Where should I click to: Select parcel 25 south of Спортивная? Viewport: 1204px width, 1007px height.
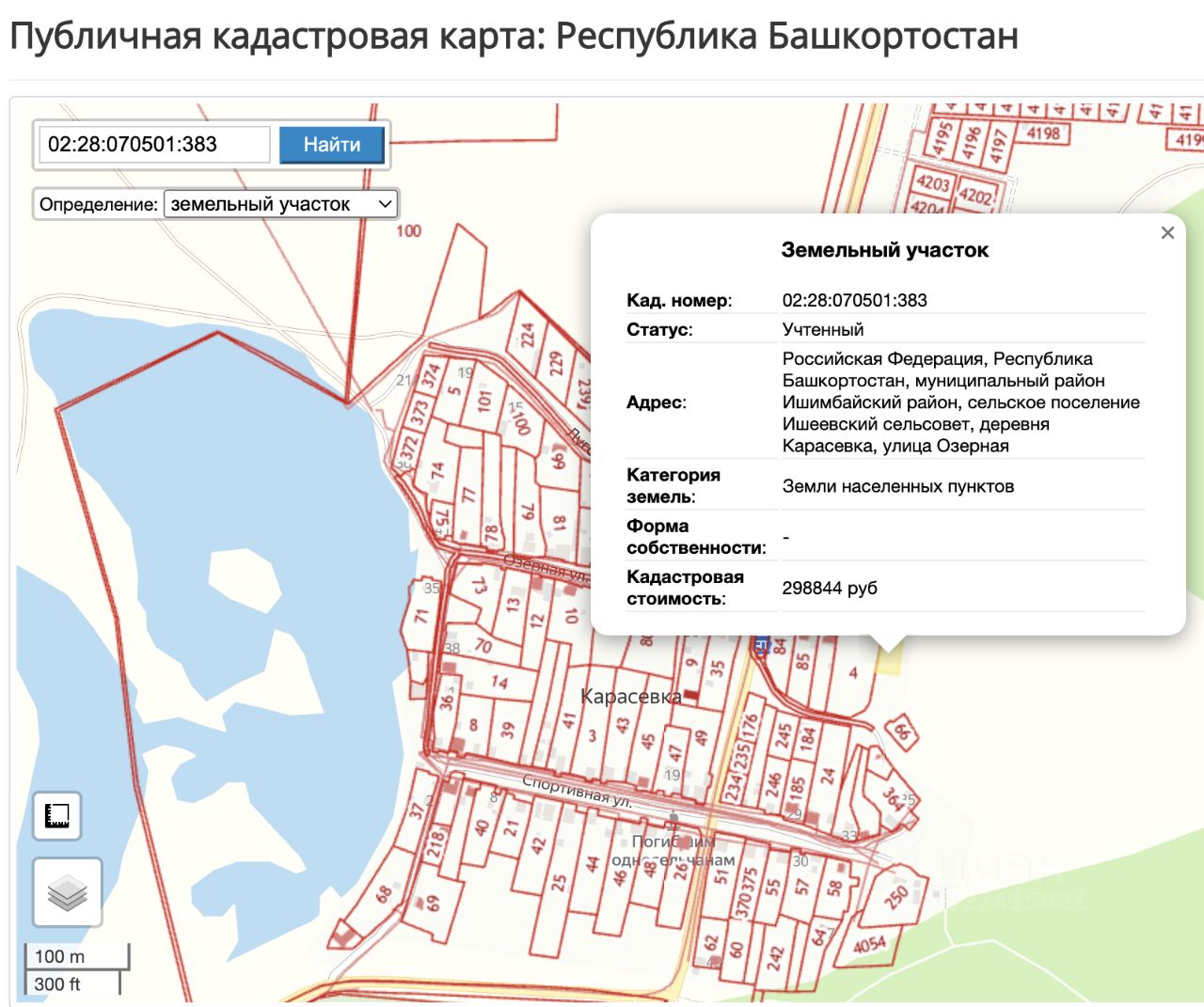click(x=559, y=882)
